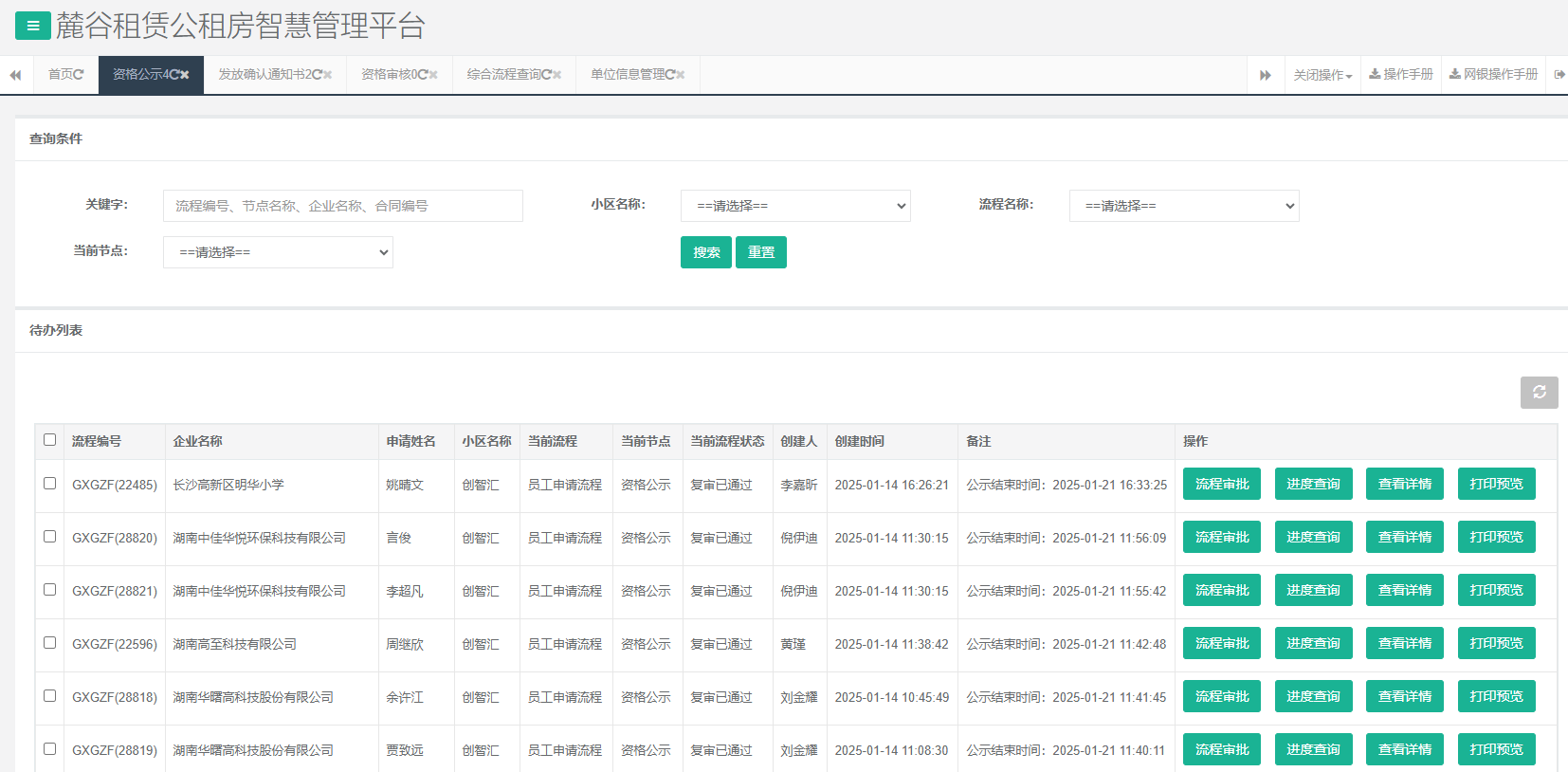Click the logout icon at top right
Screen dimensions: 1568x772
pos(1559,75)
